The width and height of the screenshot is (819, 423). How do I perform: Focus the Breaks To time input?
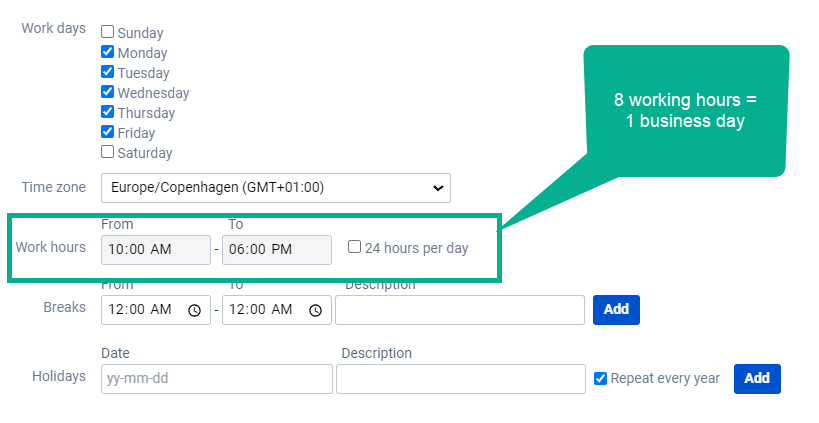[263, 310]
